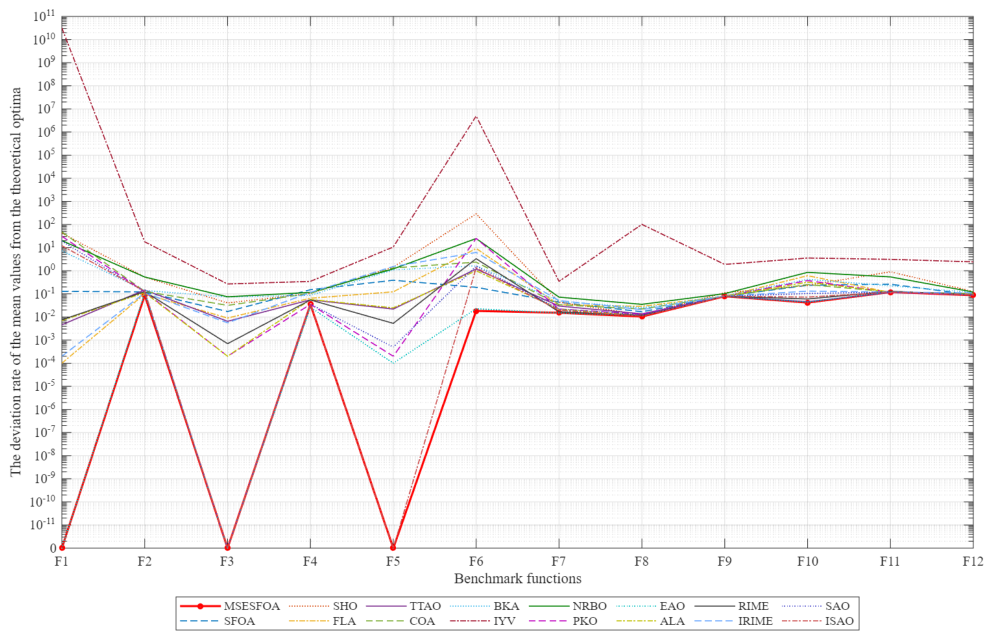Screen dimensions: 992x639
Task: Select the SHO legend entry
Action: click(x=345, y=606)
